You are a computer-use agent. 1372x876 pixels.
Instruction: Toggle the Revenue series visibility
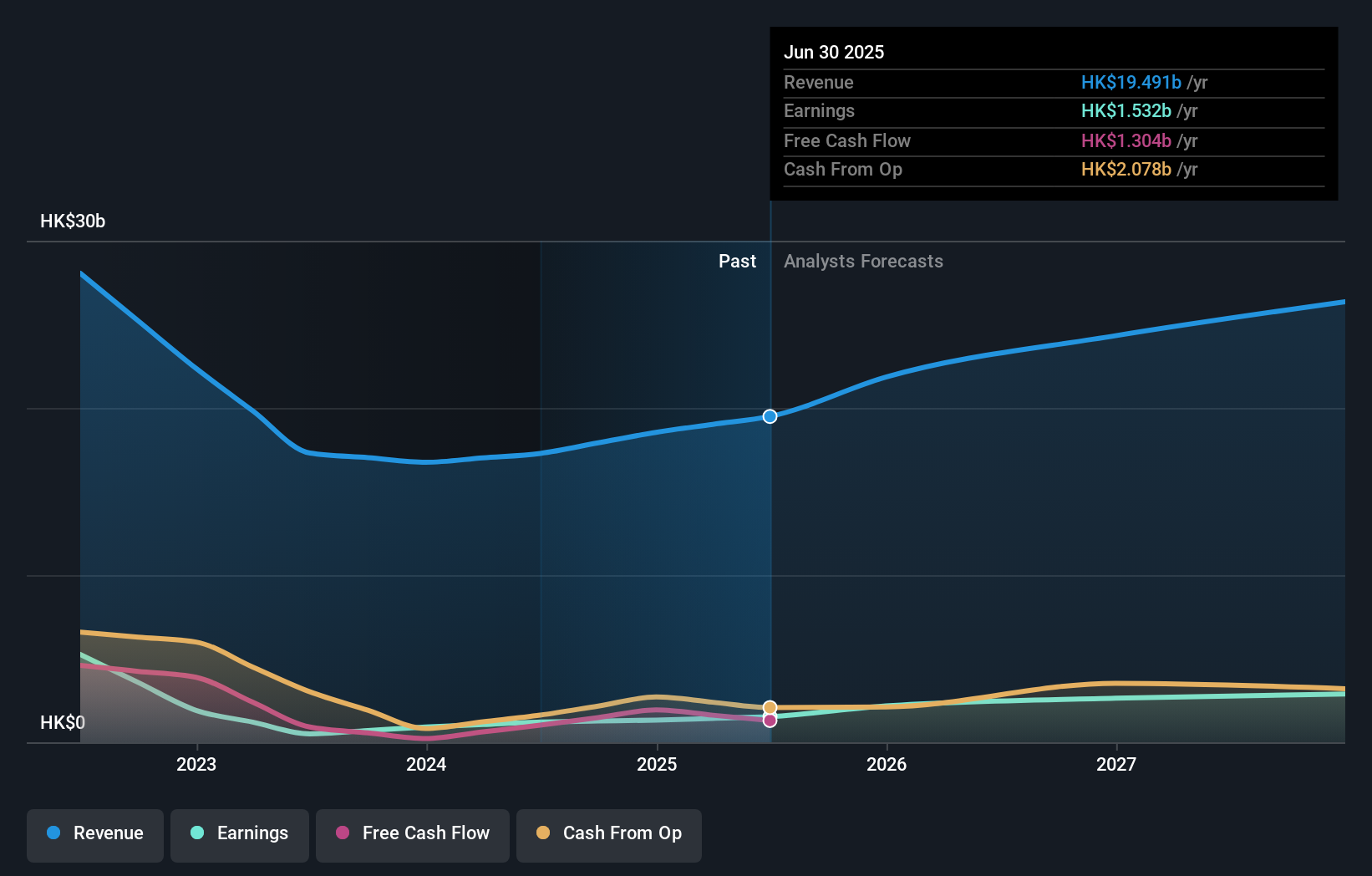click(94, 834)
